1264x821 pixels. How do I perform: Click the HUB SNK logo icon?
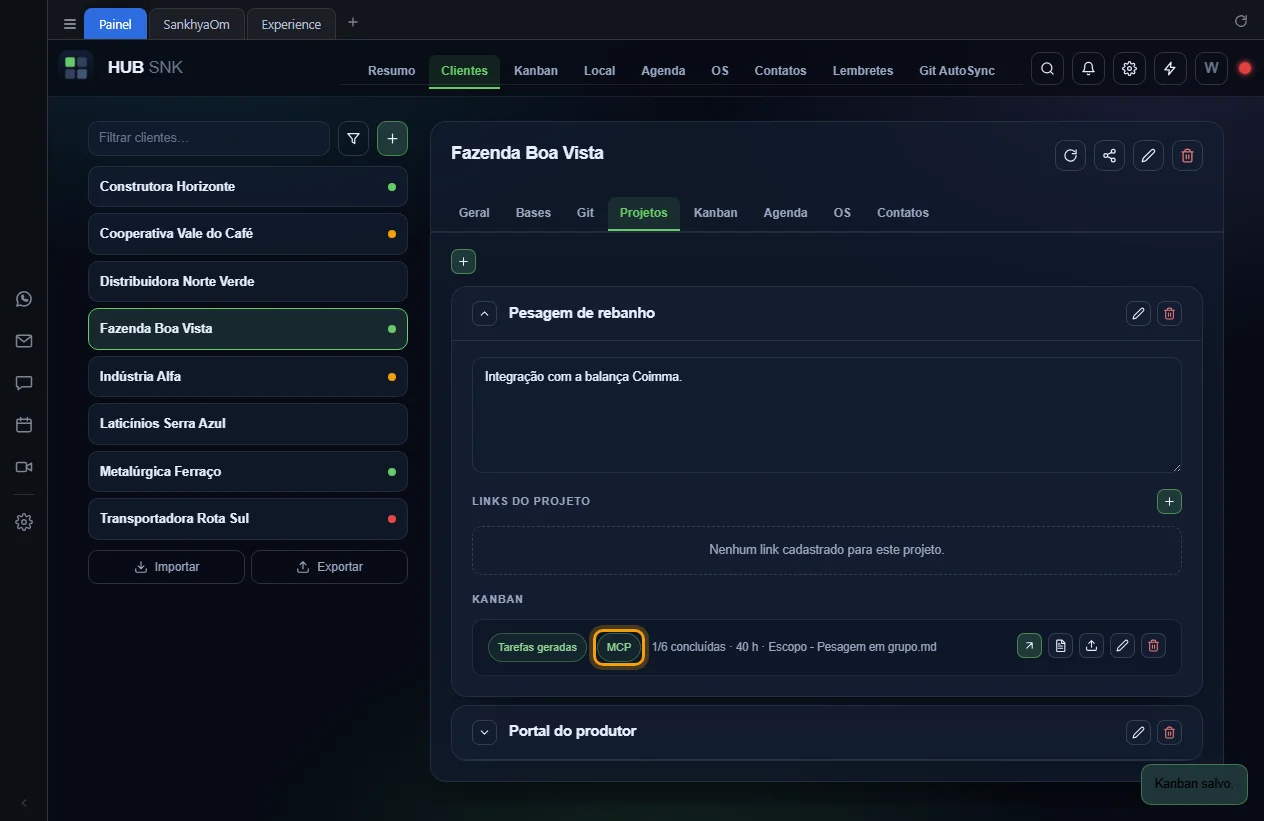76,68
